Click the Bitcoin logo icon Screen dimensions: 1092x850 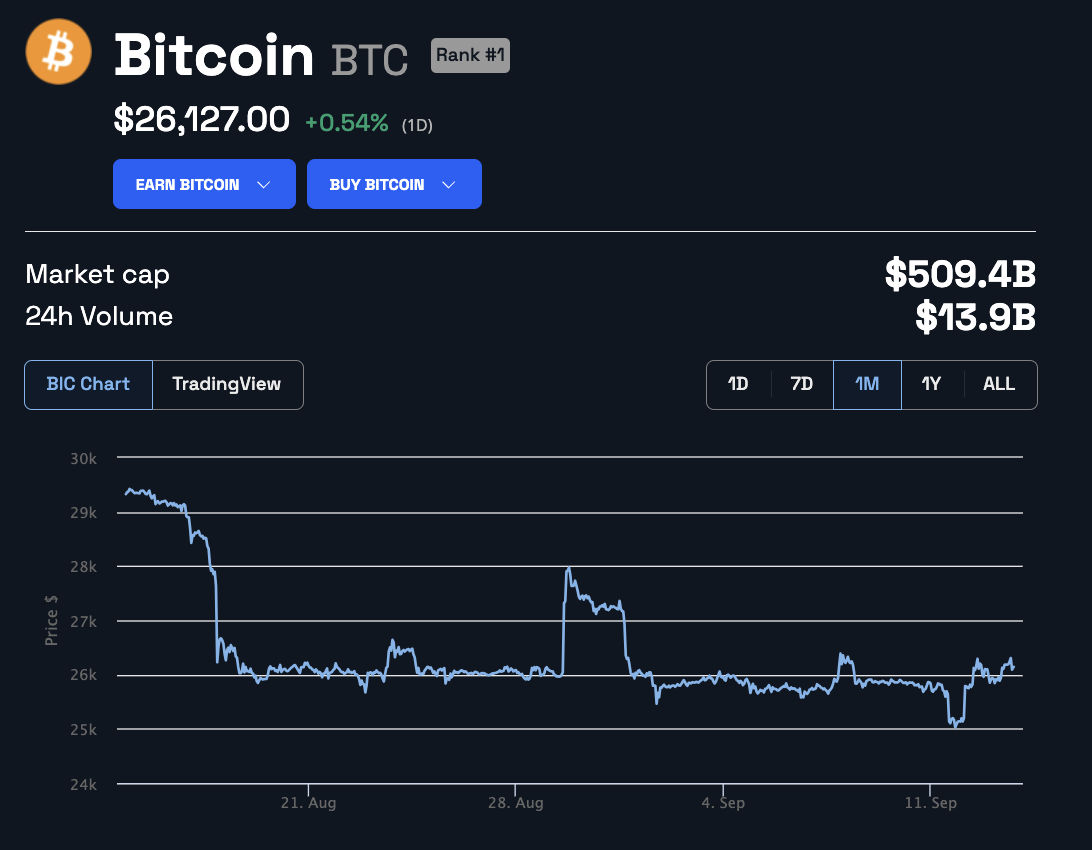[x=57, y=51]
